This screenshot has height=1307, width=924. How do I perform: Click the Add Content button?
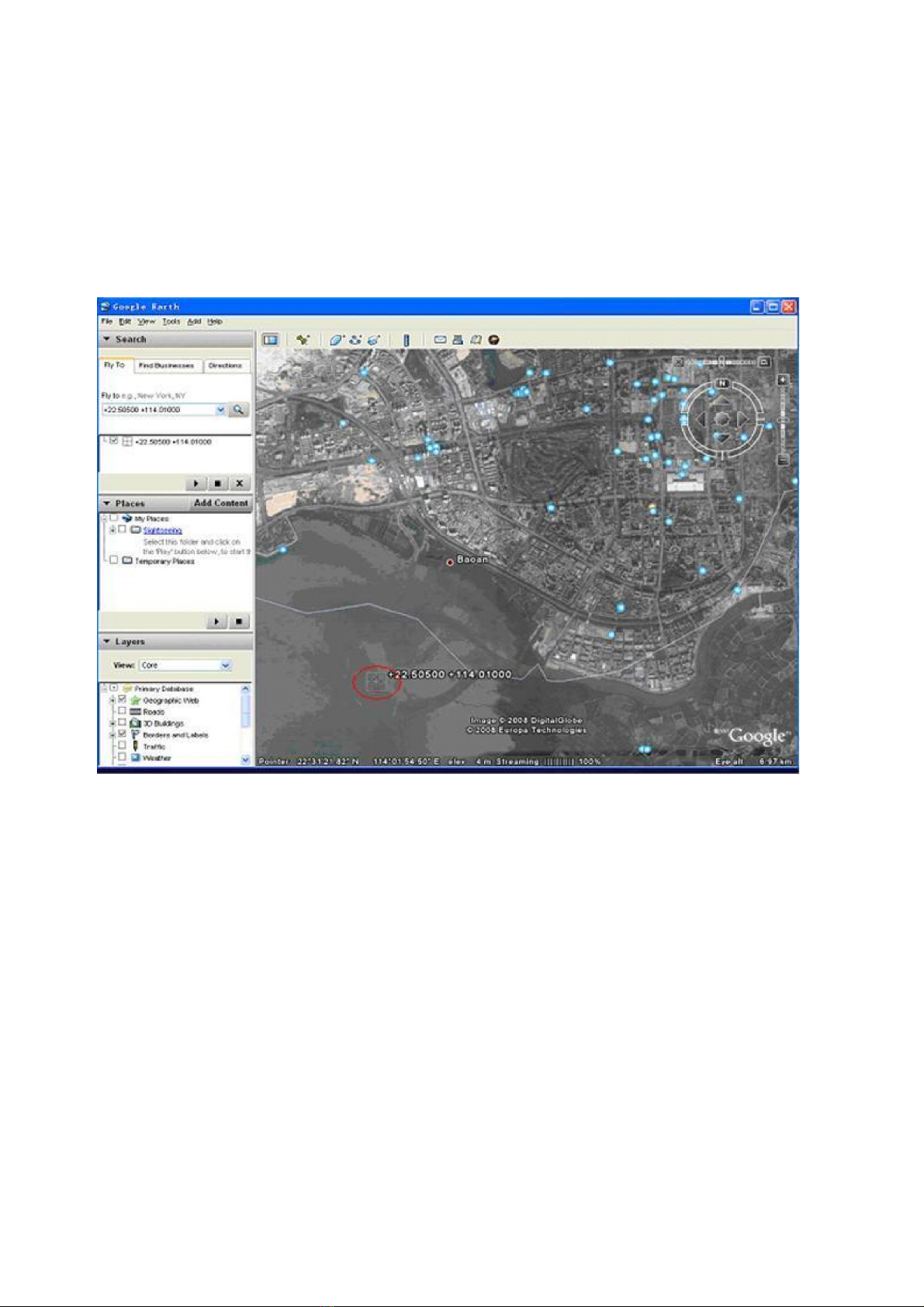point(221,504)
